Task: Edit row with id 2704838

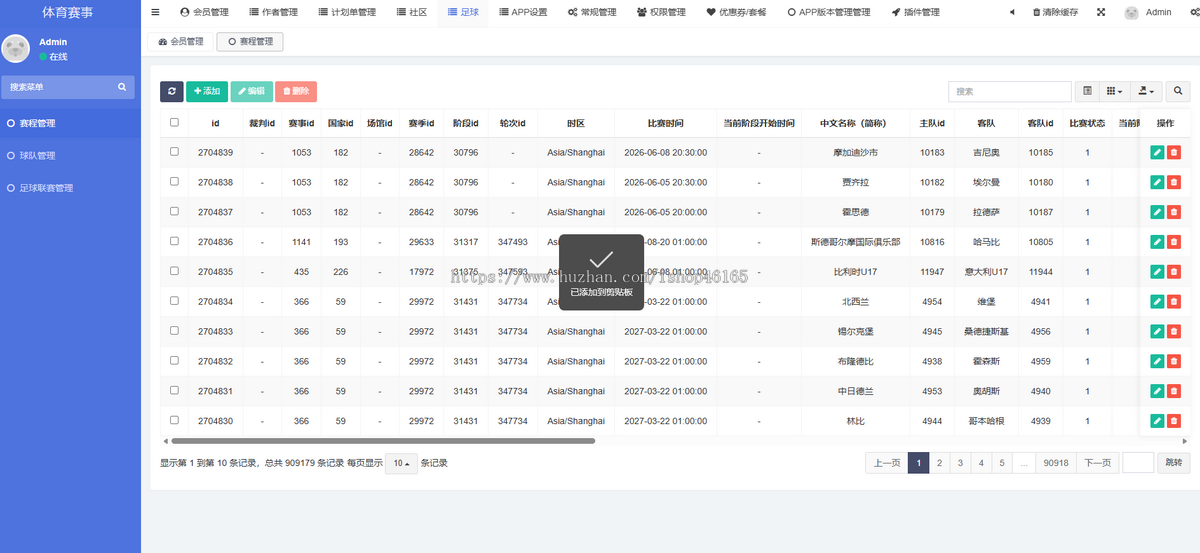Action: (1157, 182)
